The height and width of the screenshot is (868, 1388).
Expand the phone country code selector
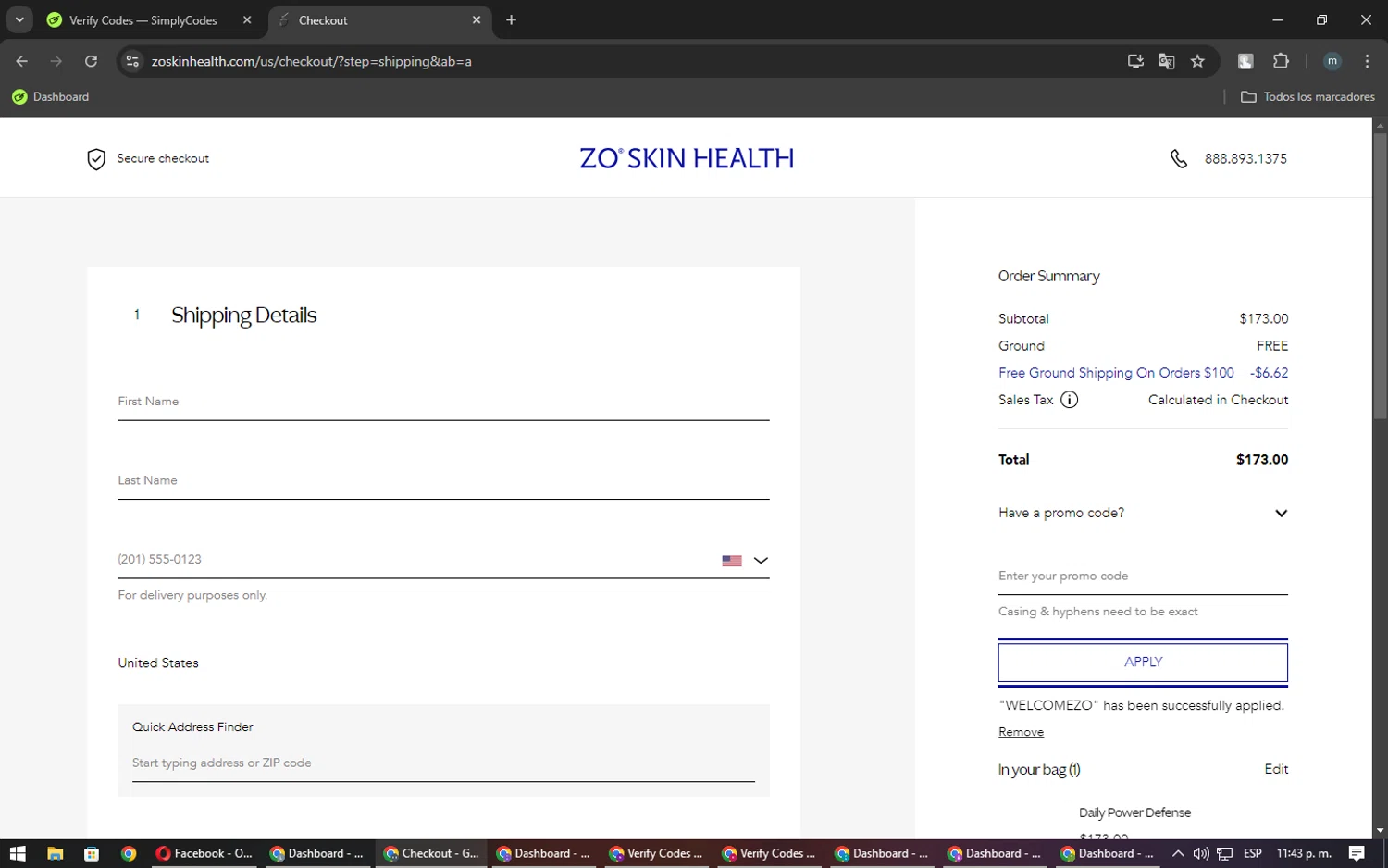[x=761, y=561]
